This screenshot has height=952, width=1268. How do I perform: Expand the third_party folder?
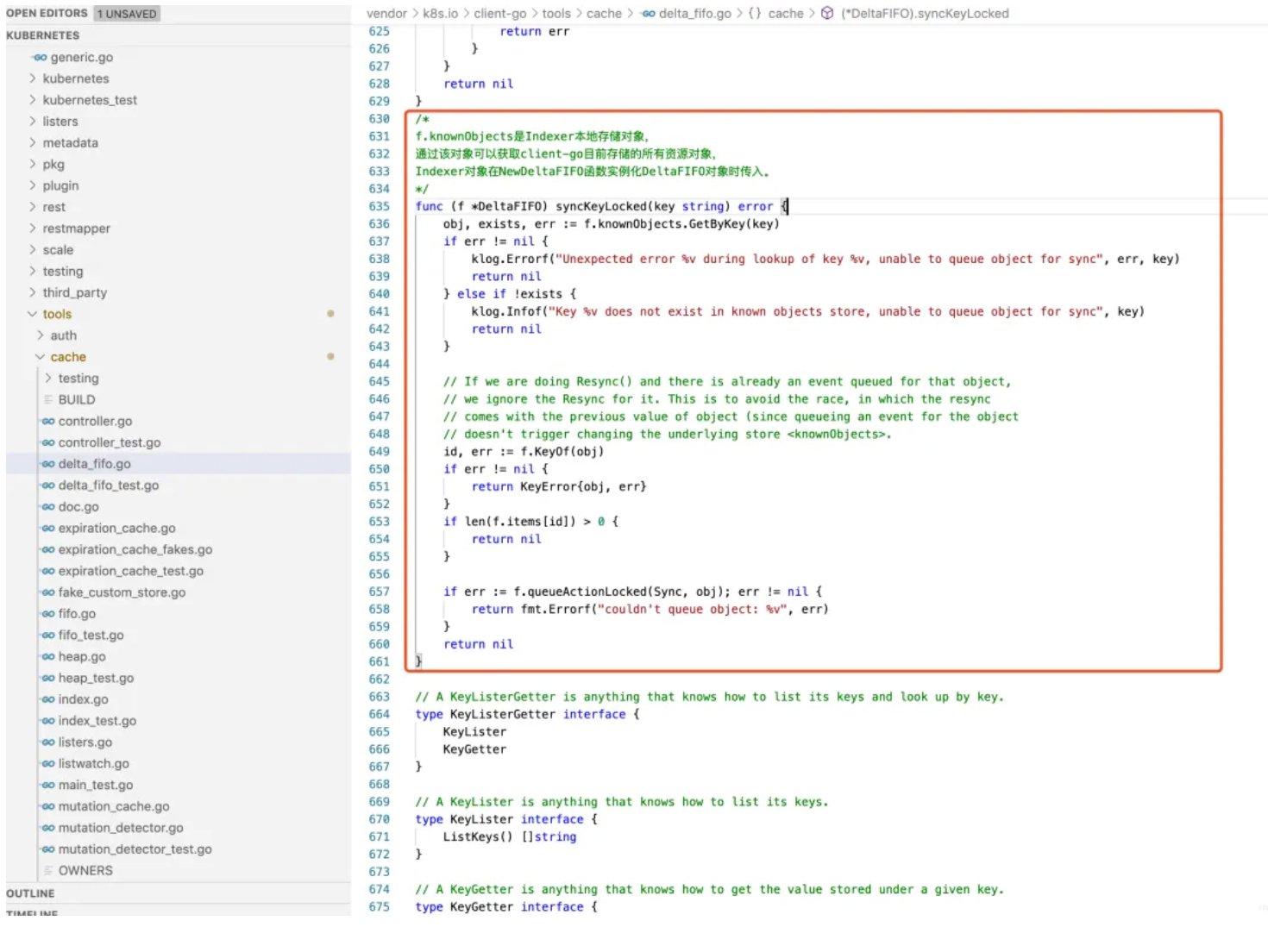pyautogui.click(x=33, y=292)
